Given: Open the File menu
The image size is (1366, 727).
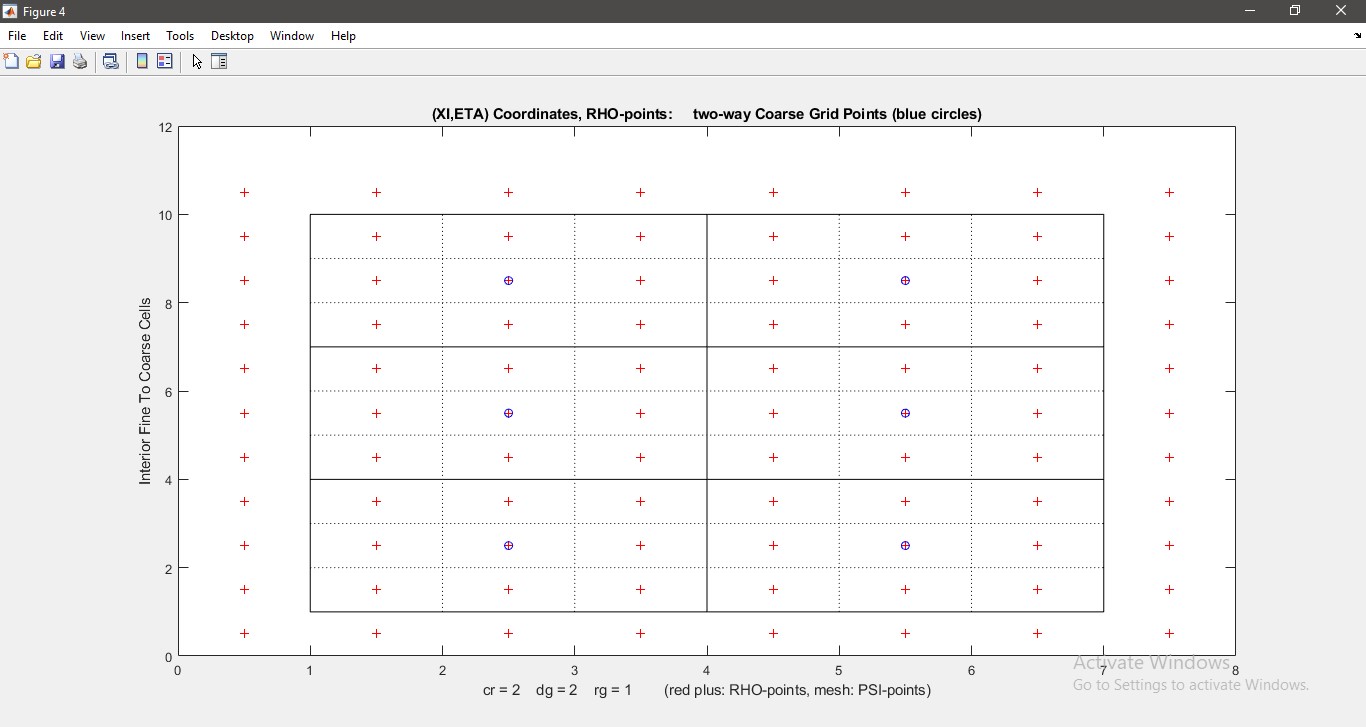Looking at the screenshot, I should [17, 36].
